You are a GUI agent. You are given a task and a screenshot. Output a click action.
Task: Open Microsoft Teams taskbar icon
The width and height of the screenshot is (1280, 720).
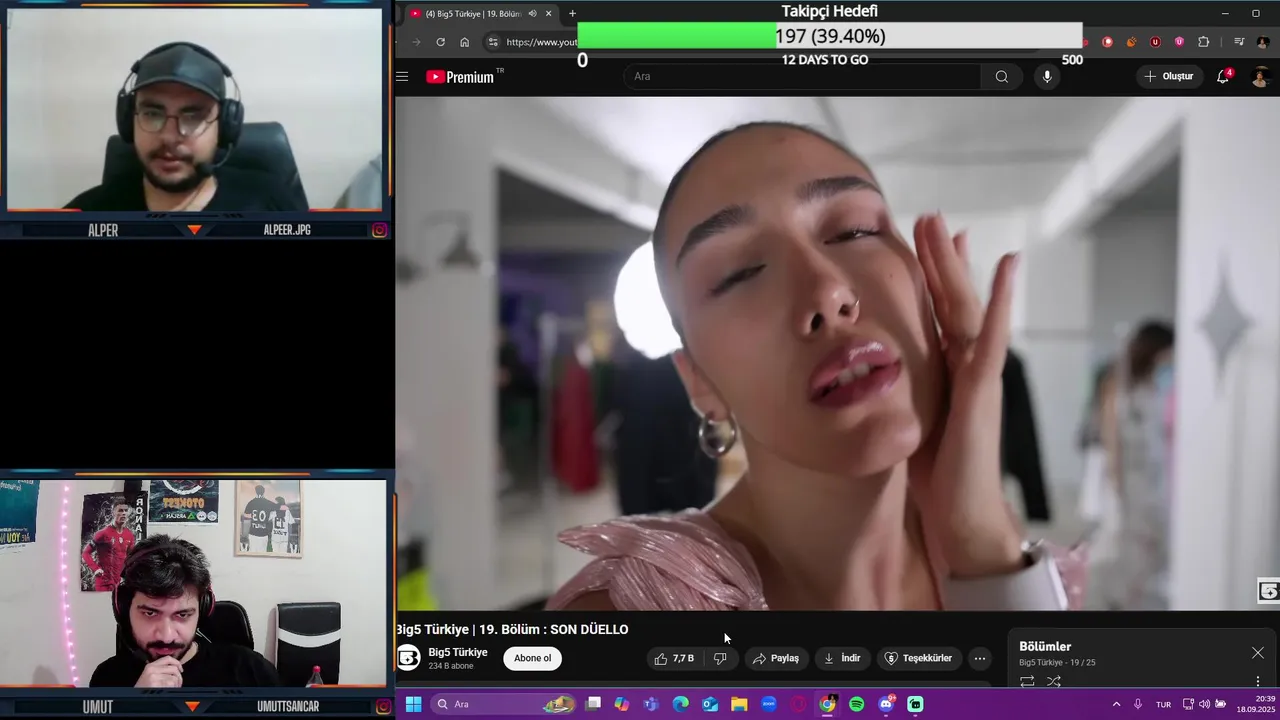pos(651,704)
